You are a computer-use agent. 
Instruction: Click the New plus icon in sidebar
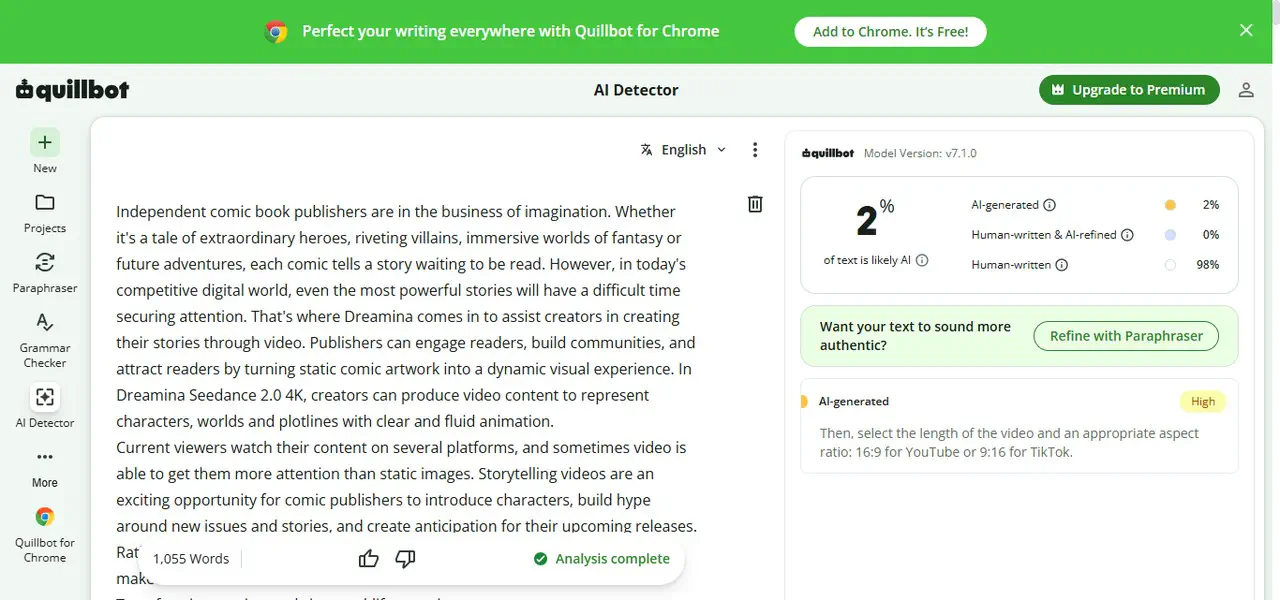(45, 142)
